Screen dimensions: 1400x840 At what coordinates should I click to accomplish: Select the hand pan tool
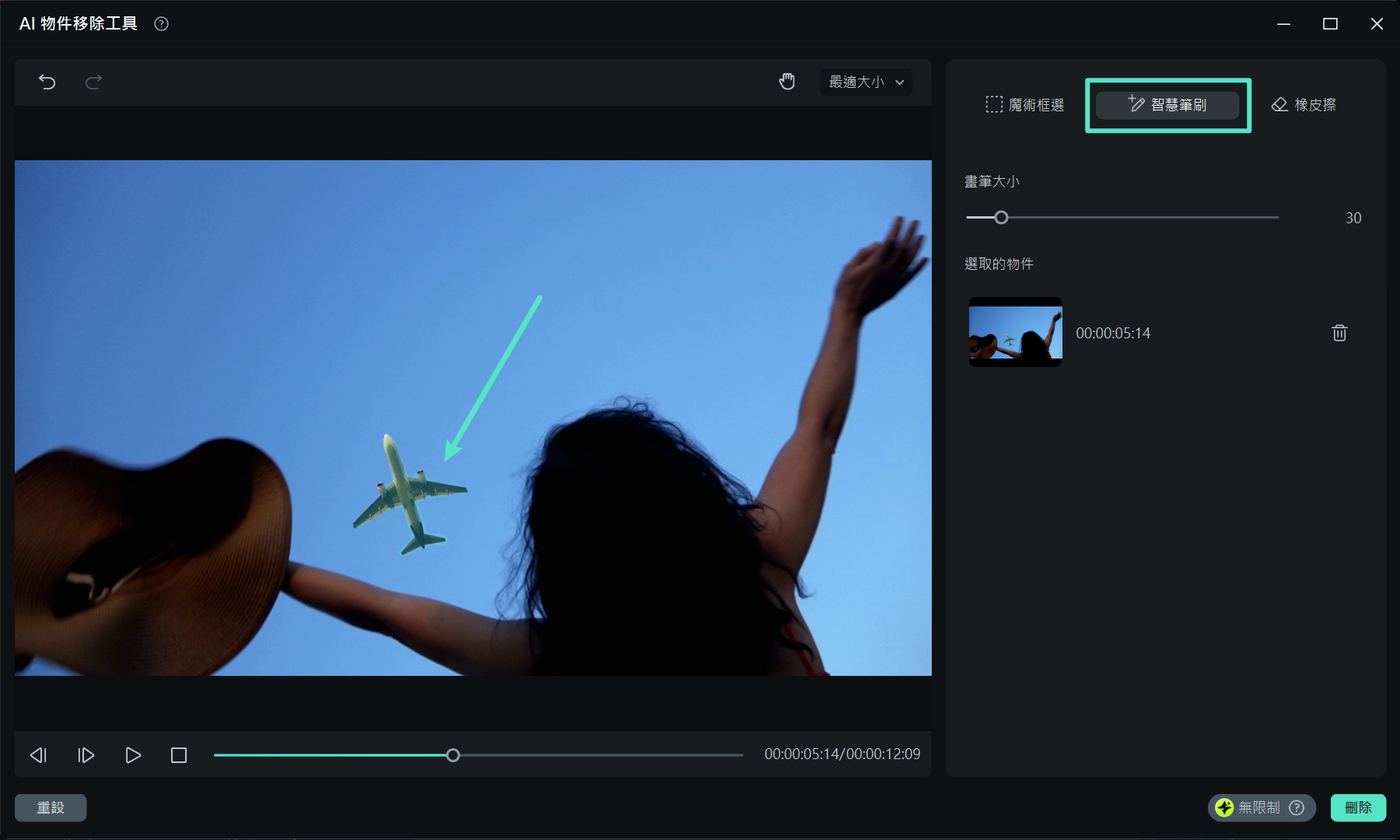pyautogui.click(x=787, y=82)
